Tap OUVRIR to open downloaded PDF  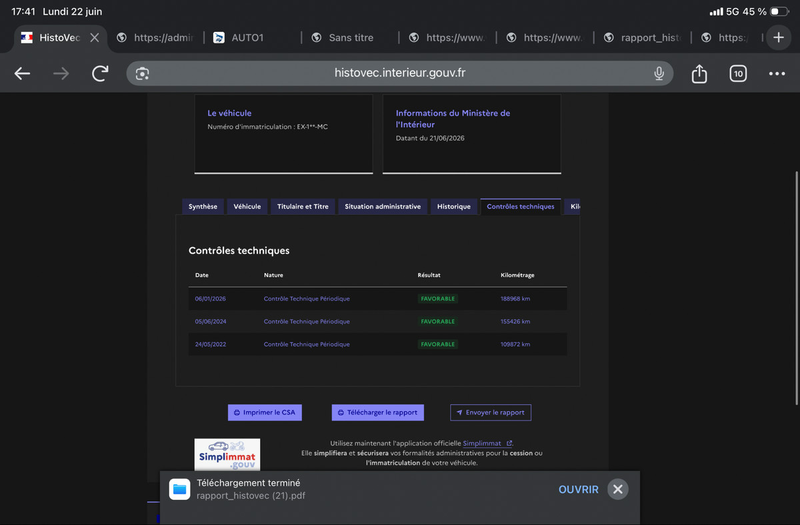[578, 489]
